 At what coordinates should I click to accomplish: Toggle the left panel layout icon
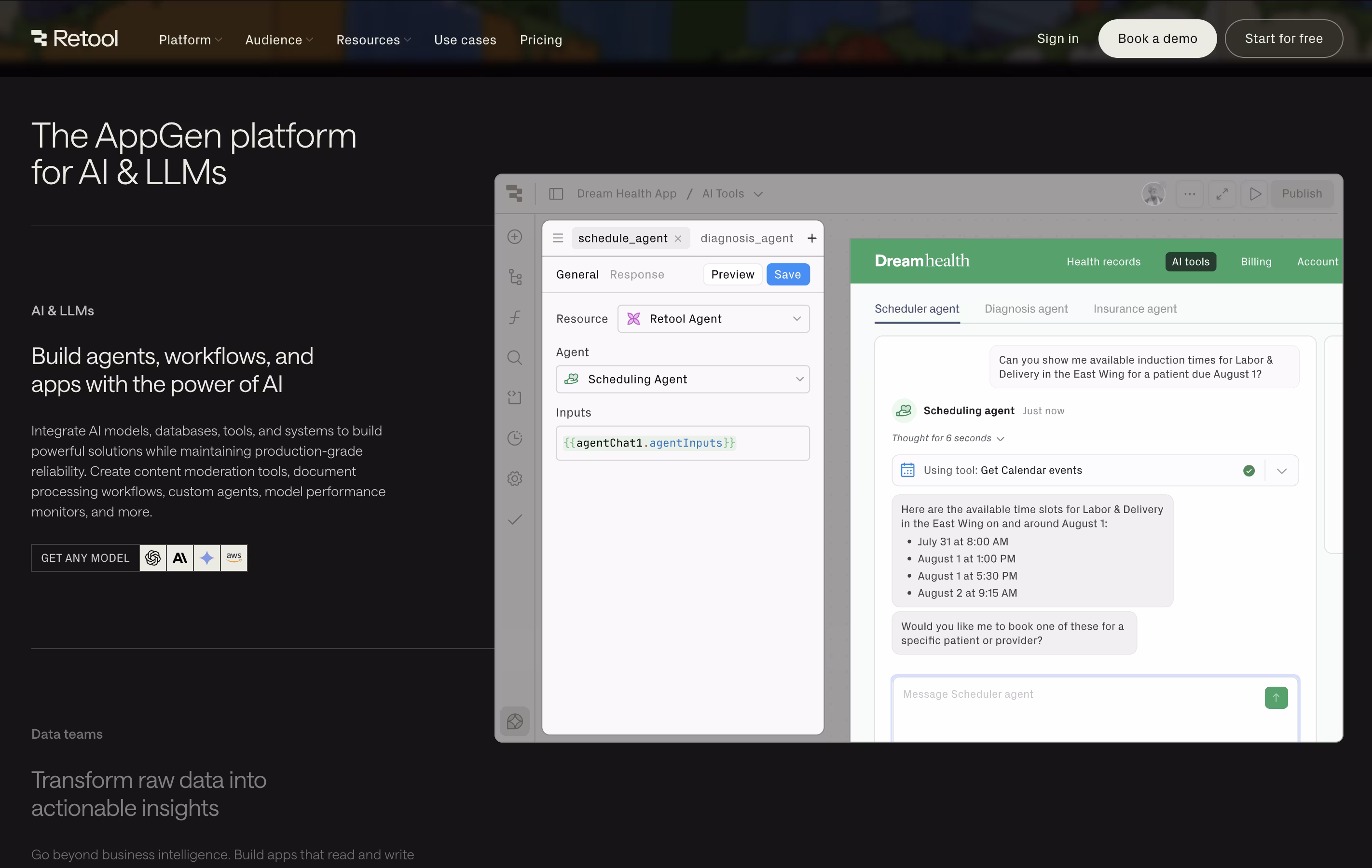click(556, 194)
